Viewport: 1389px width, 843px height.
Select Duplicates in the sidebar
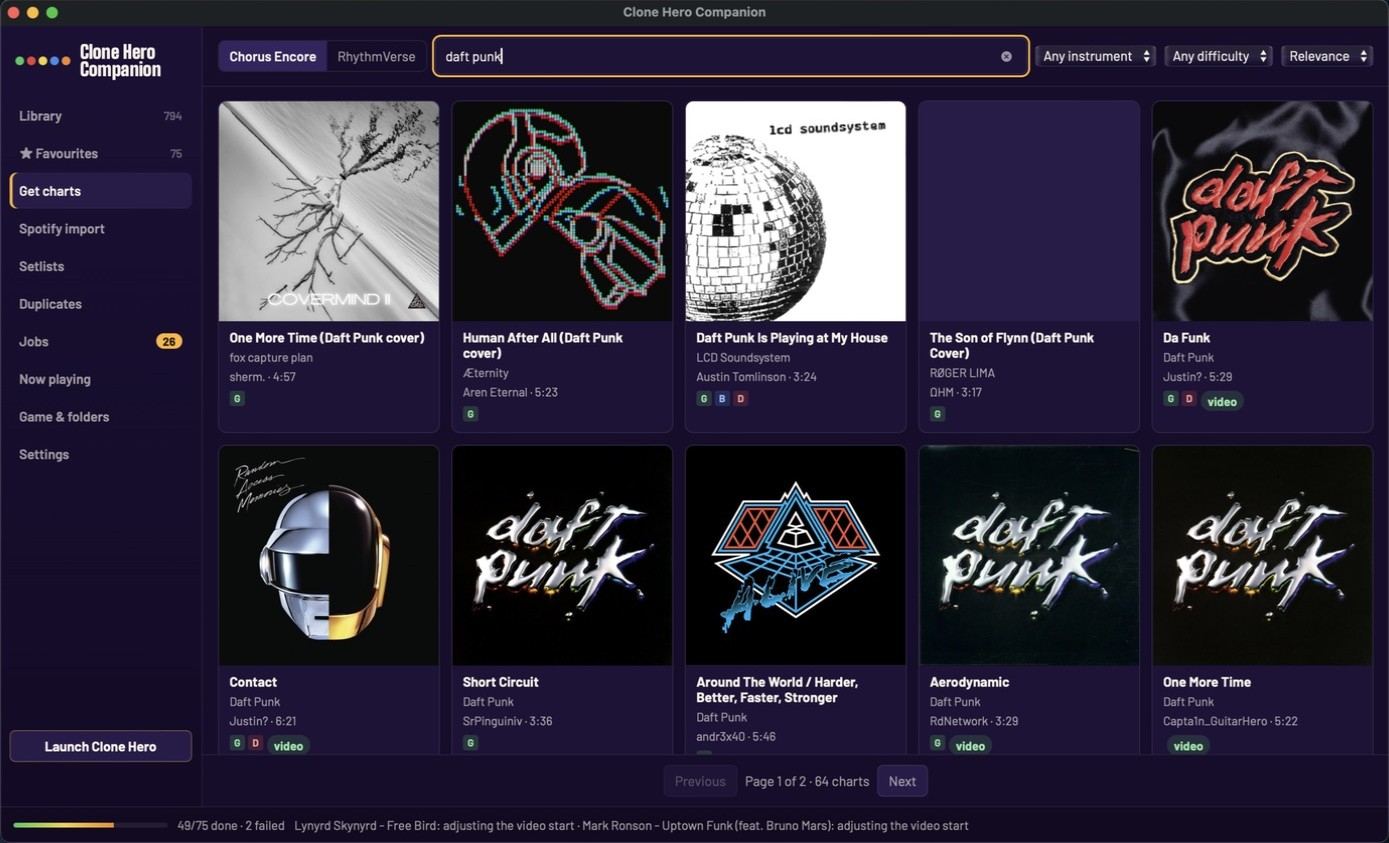100,304
